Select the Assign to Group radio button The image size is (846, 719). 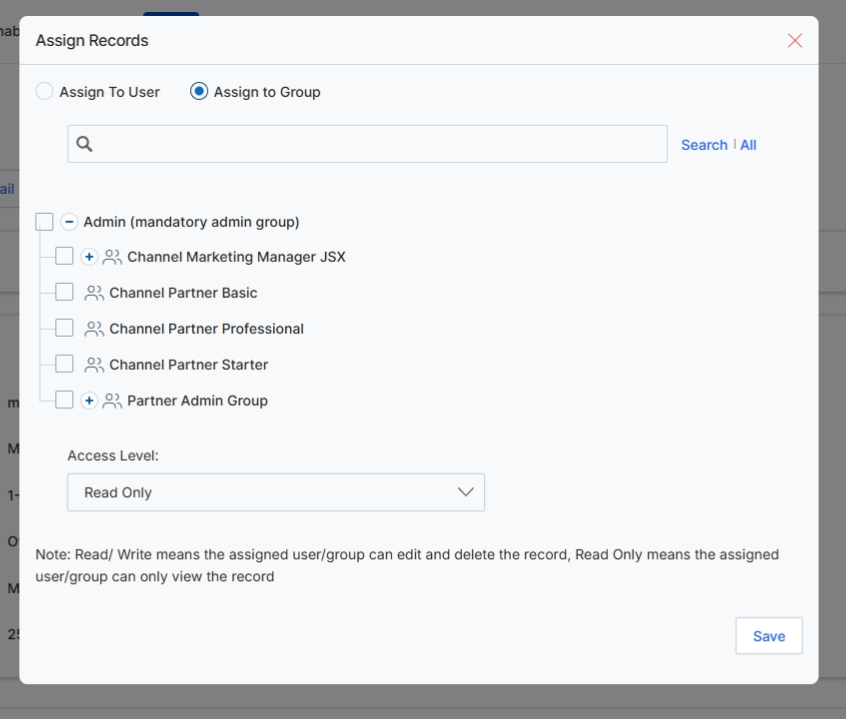pyautogui.click(x=199, y=91)
